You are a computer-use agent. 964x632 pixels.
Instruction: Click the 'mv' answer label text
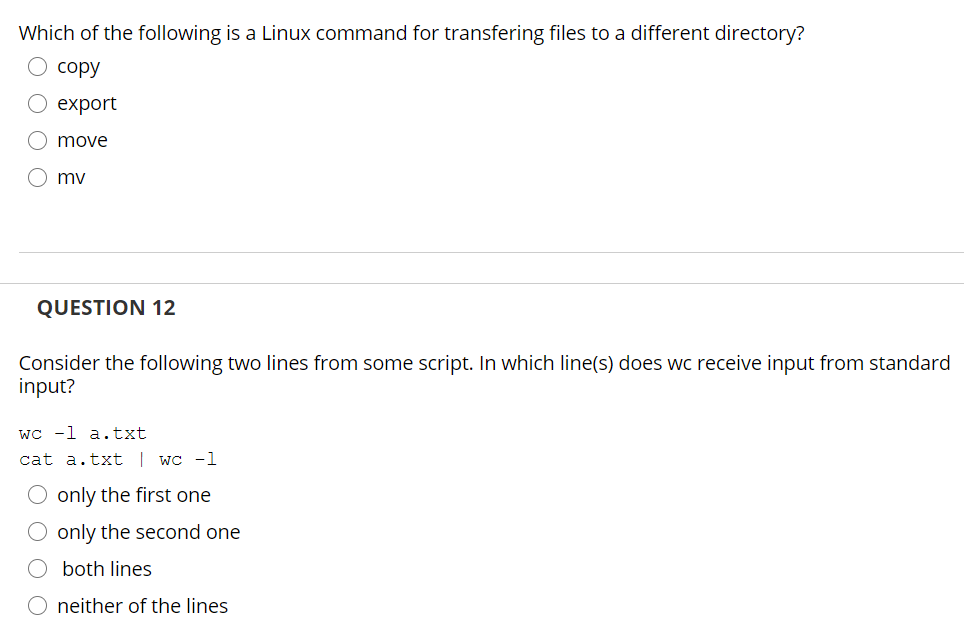(72, 178)
